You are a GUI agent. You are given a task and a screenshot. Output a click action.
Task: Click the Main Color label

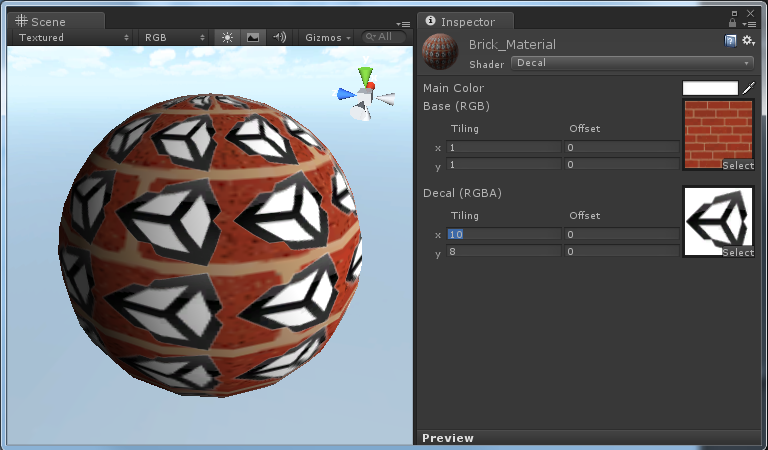(x=454, y=88)
